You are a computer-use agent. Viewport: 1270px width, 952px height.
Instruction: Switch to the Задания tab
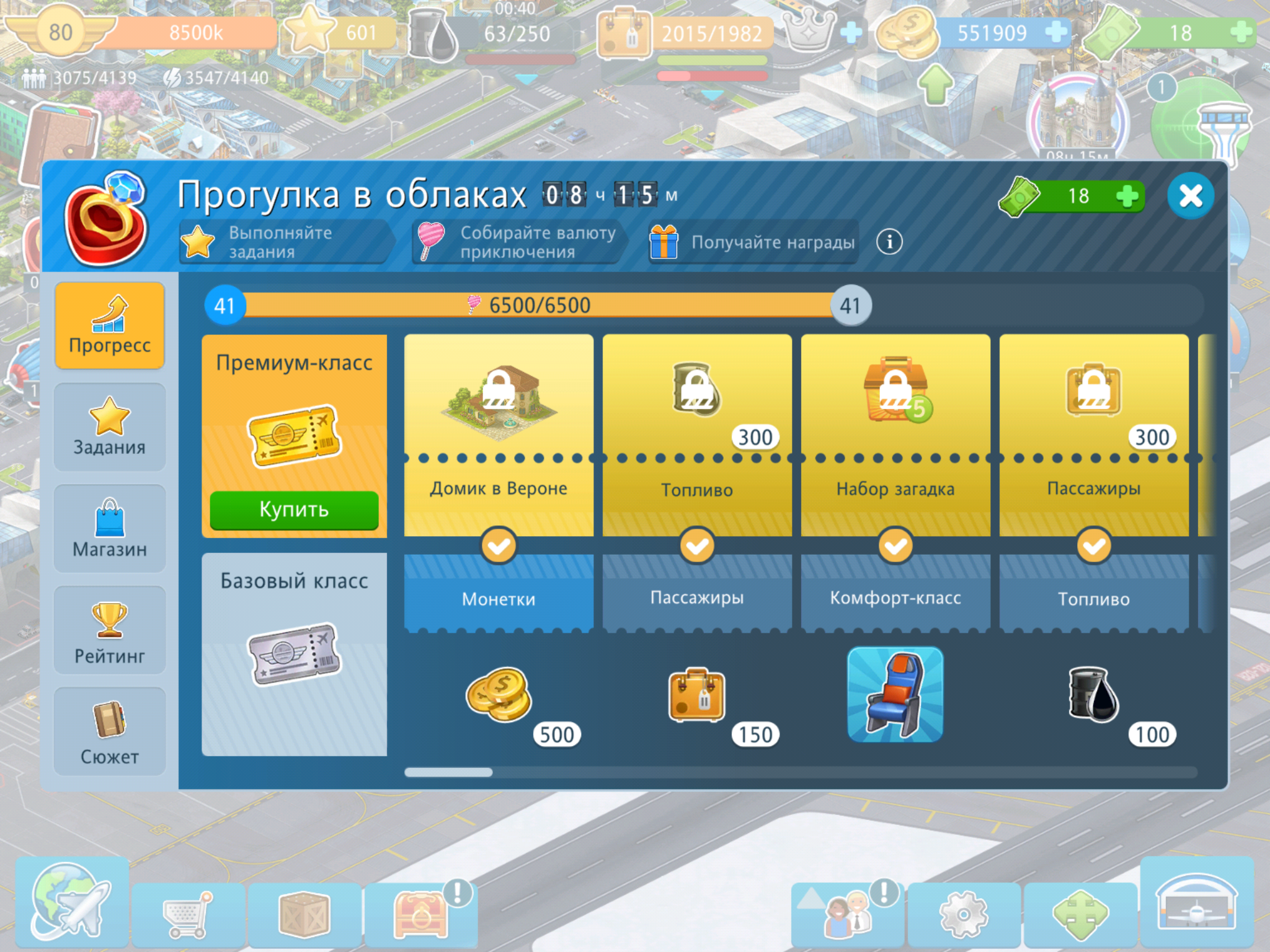point(110,427)
